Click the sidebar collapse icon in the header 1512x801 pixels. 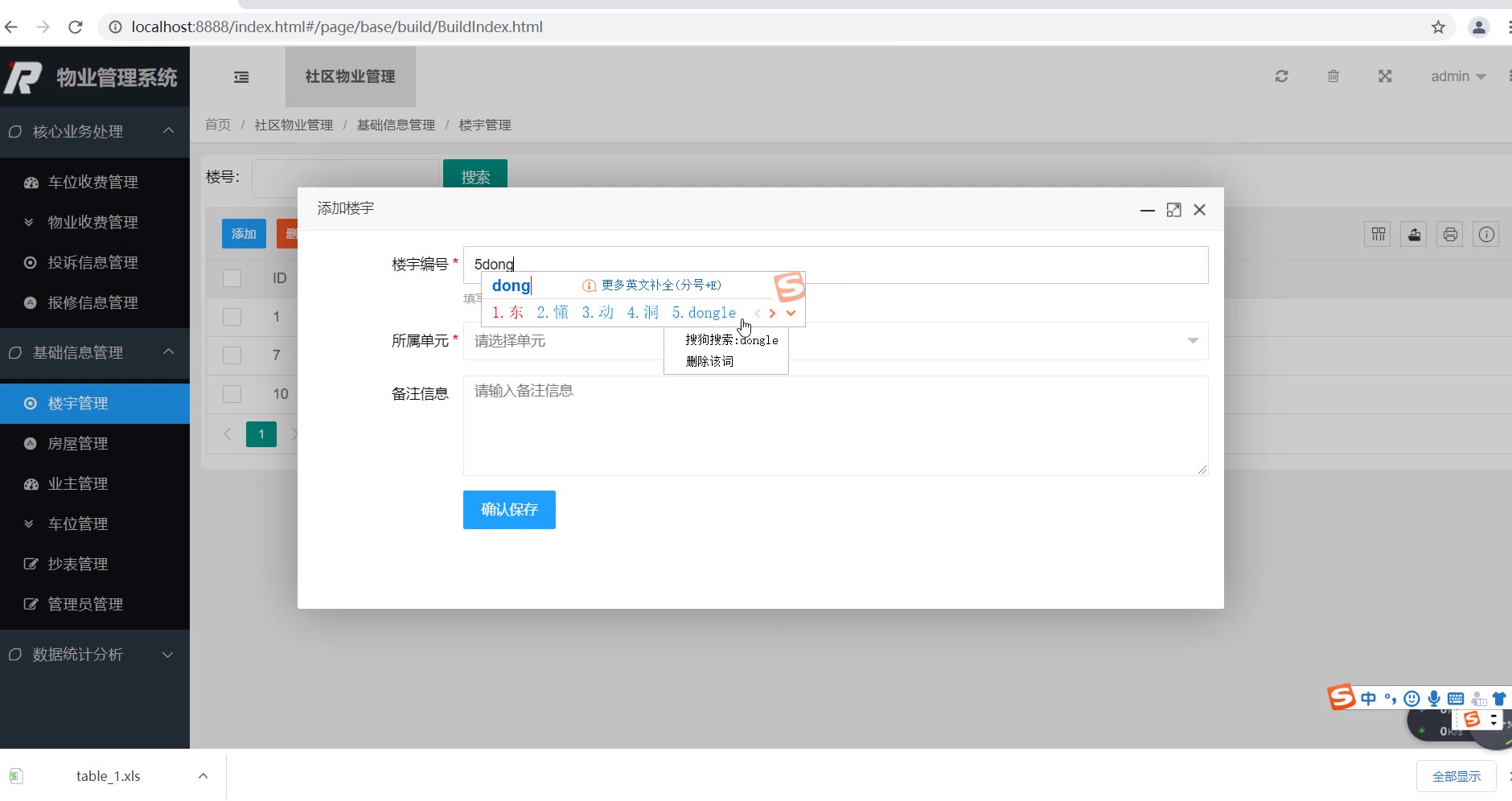tap(241, 76)
